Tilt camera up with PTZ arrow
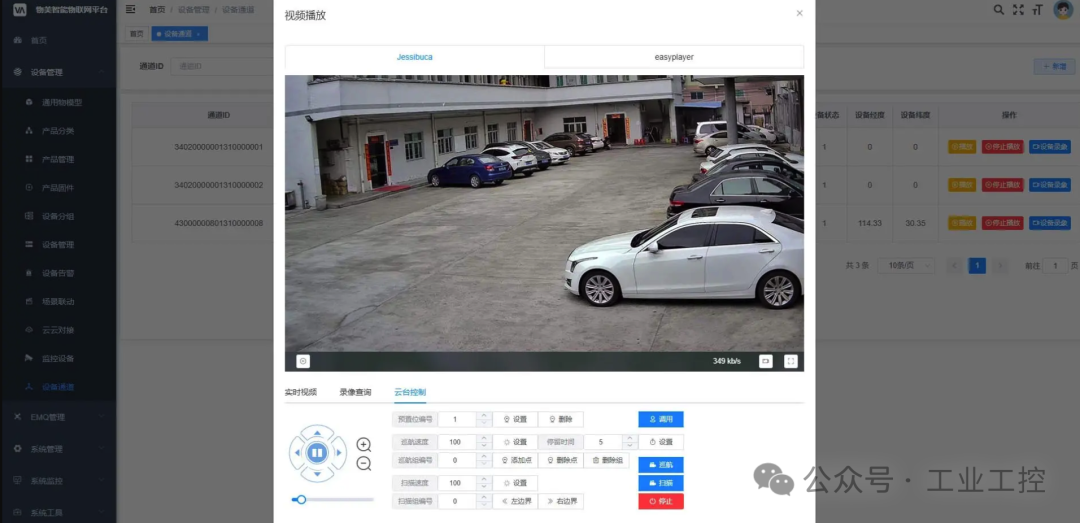The width and height of the screenshot is (1080, 523). coord(317,433)
